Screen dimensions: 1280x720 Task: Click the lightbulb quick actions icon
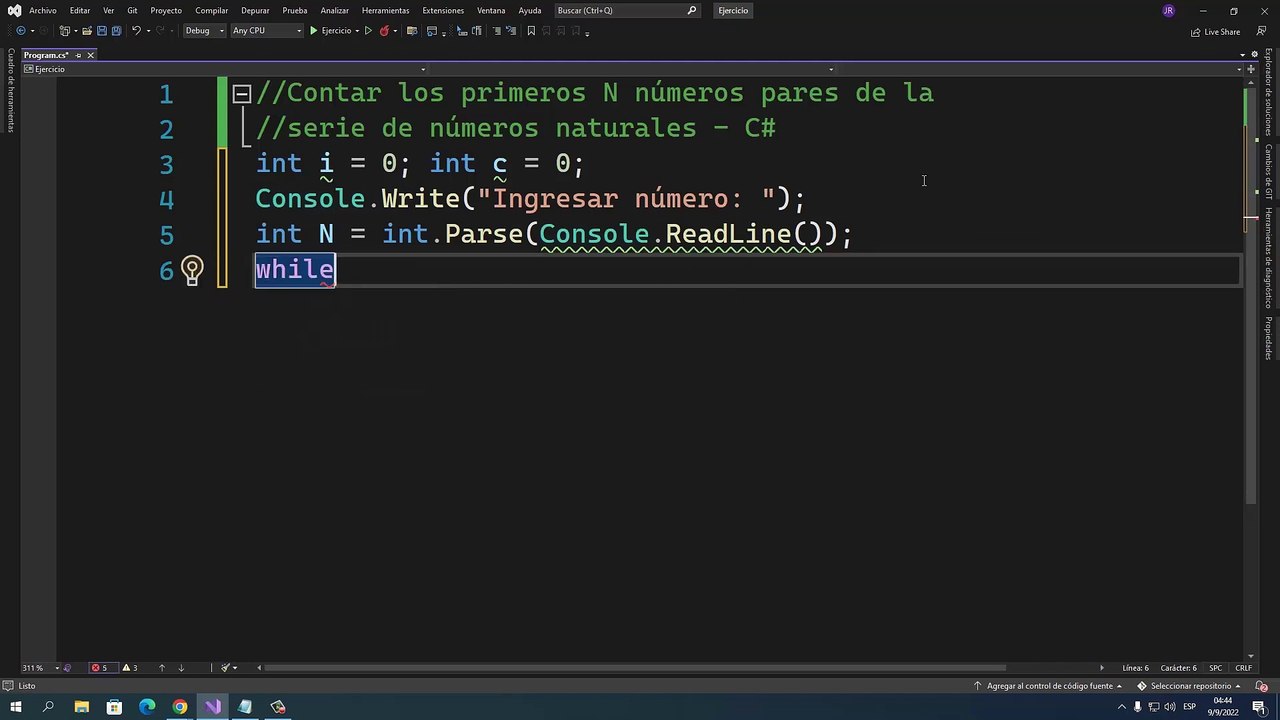(191, 270)
